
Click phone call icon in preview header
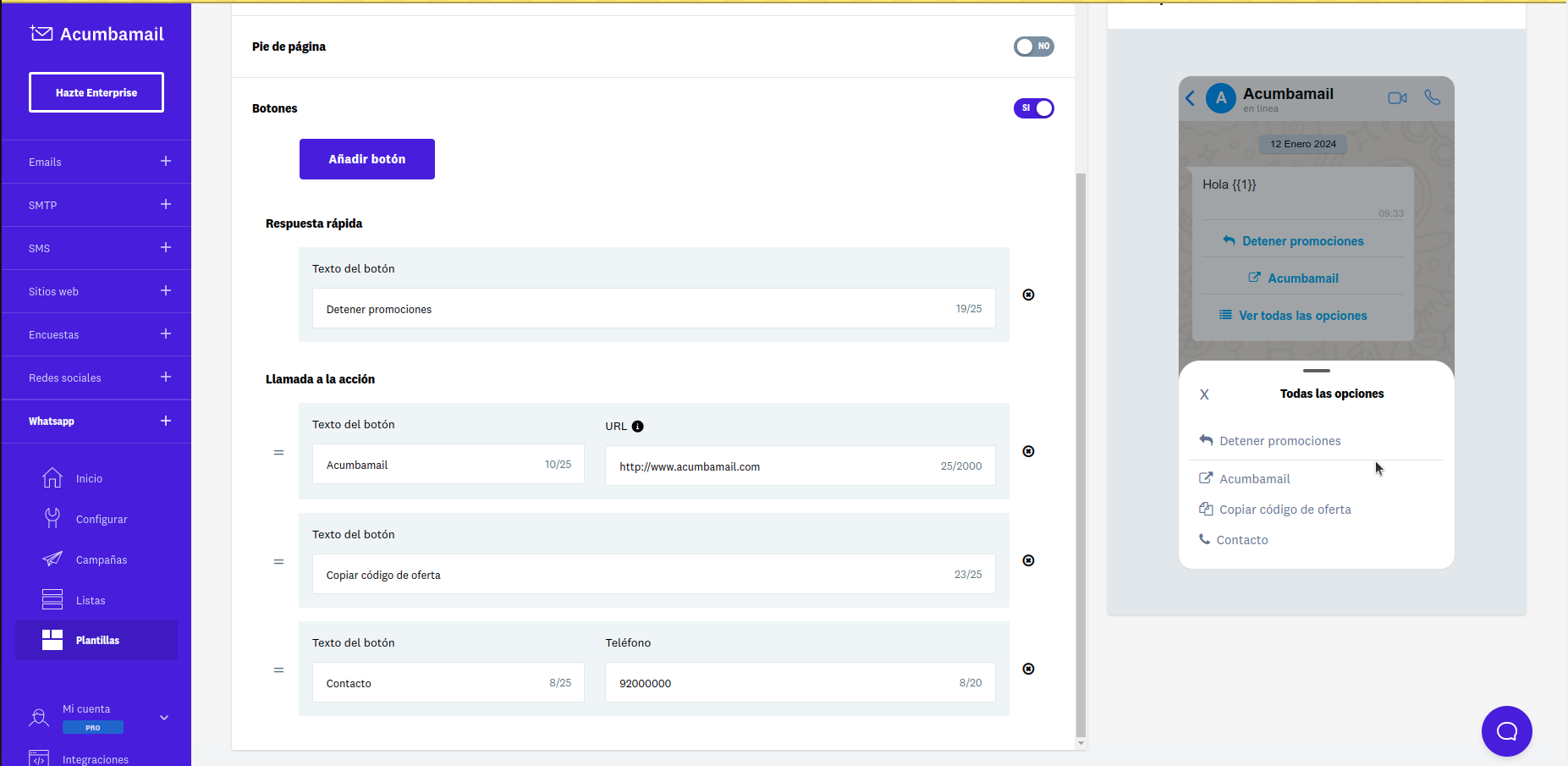[1433, 97]
